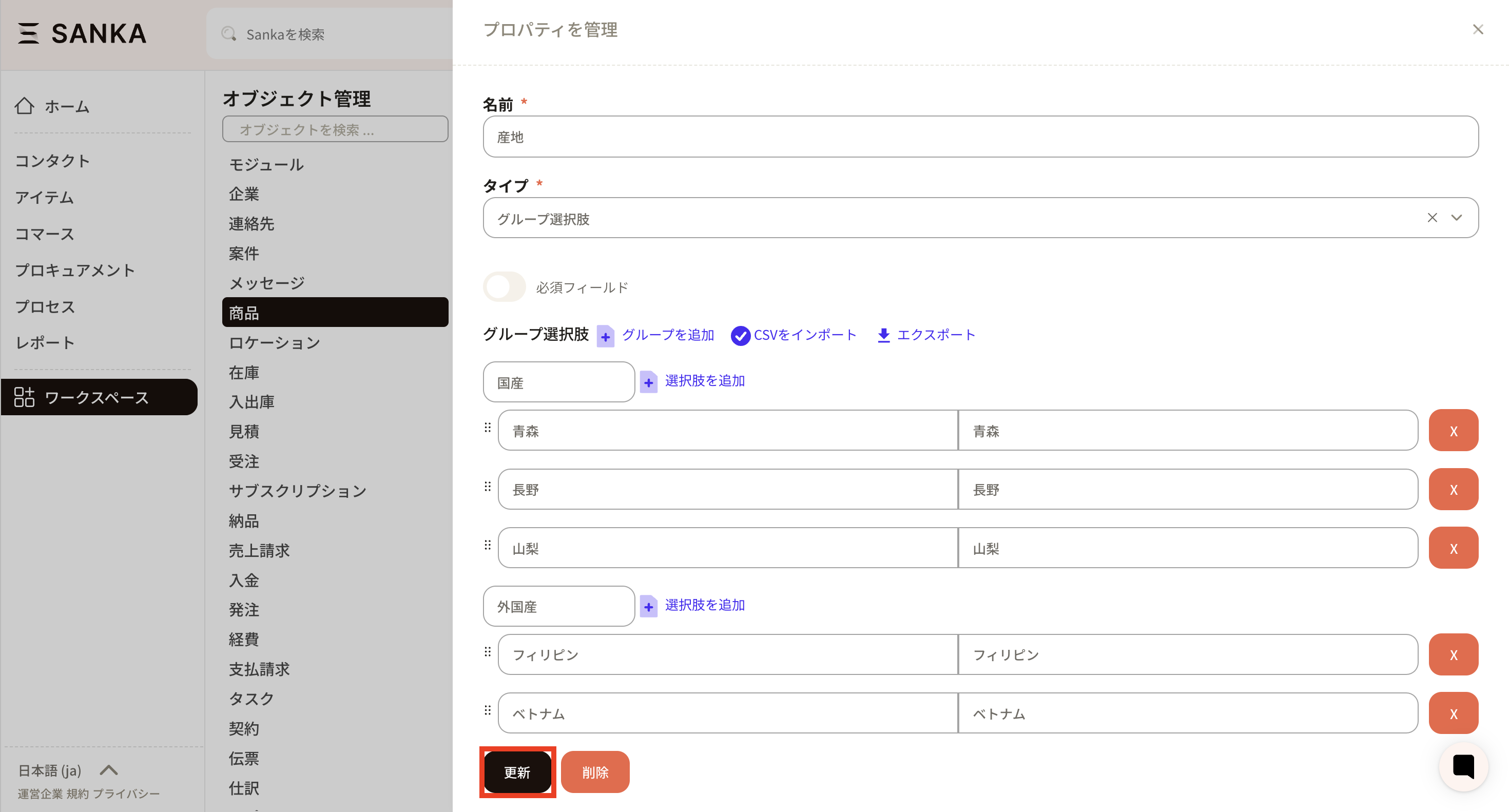
Task: Grab the drag handle for ベトナム row
Action: (x=488, y=710)
